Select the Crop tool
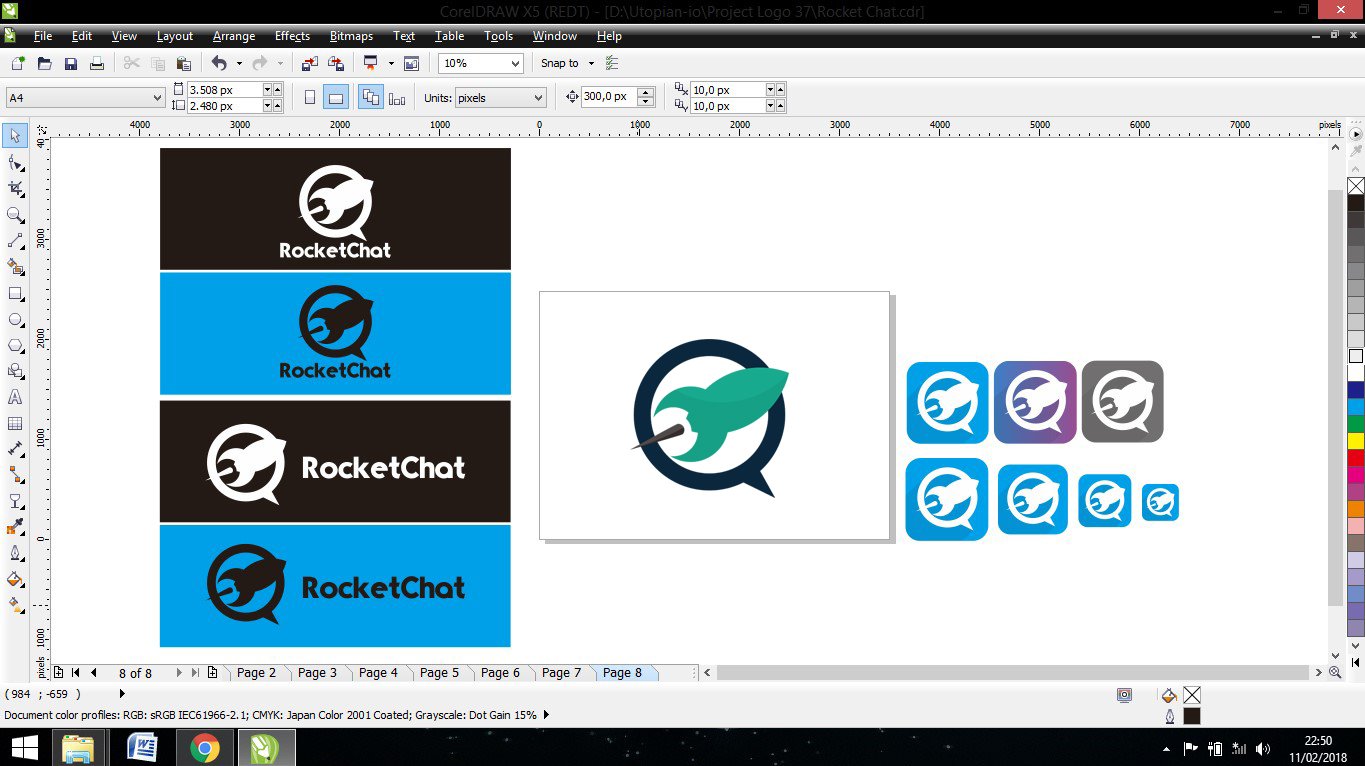This screenshot has height=766, width=1365. [x=15, y=188]
